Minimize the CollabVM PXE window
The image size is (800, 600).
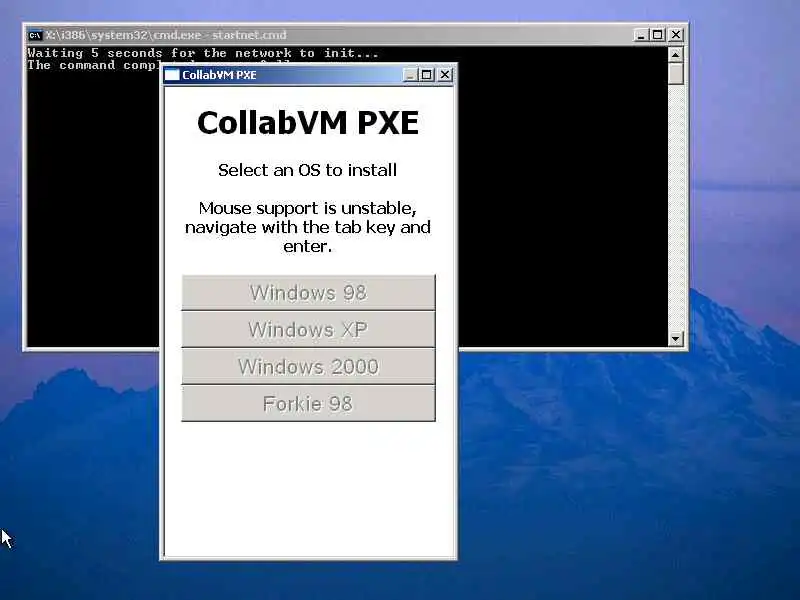[x=410, y=75]
